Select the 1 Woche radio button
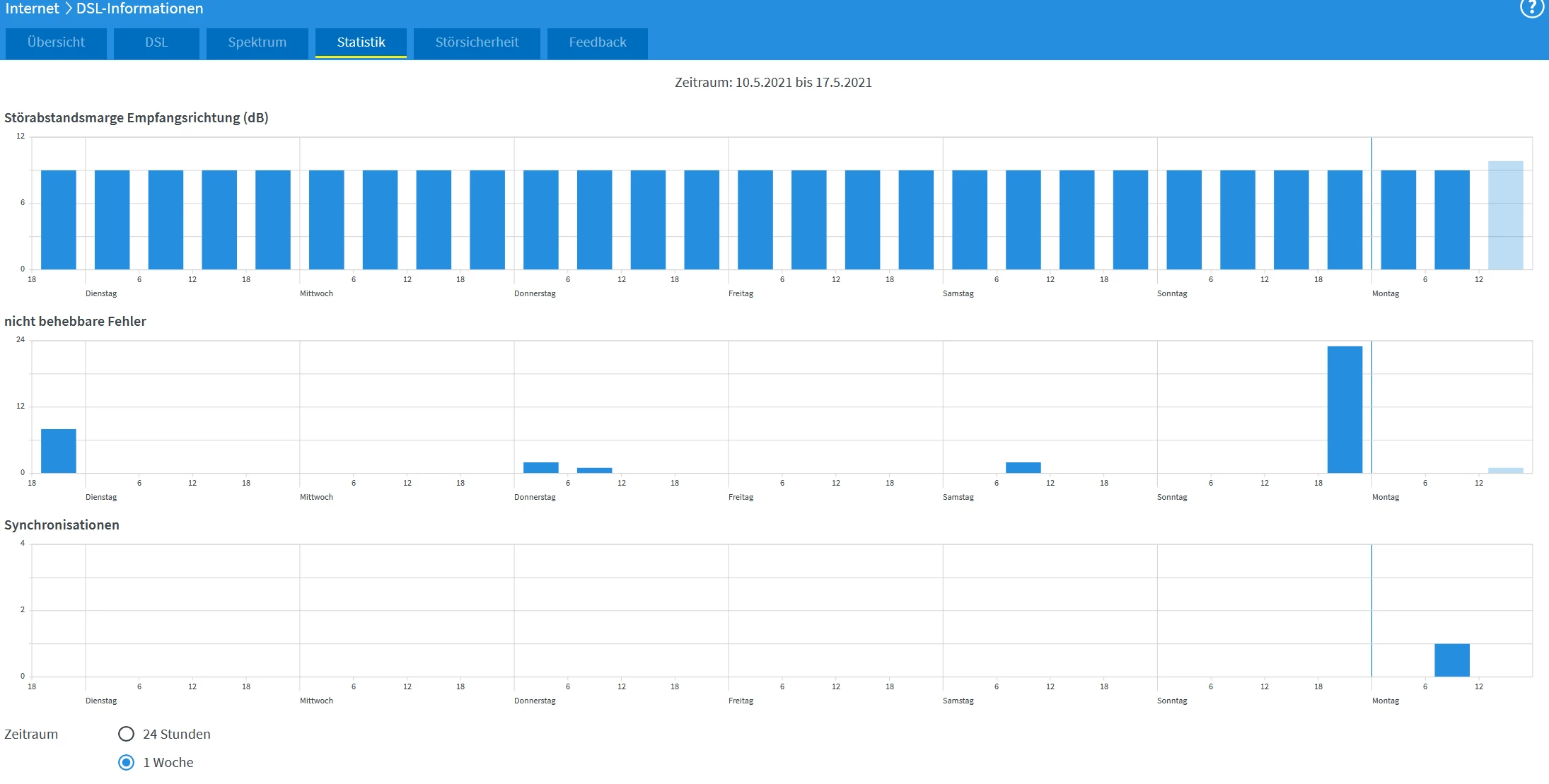 click(126, 762)
